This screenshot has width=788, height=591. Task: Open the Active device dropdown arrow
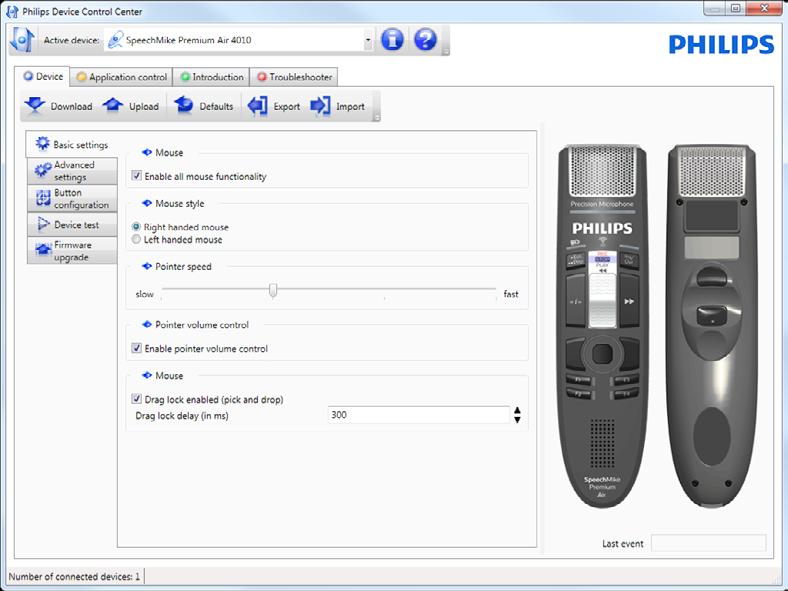tap(368, 40)
